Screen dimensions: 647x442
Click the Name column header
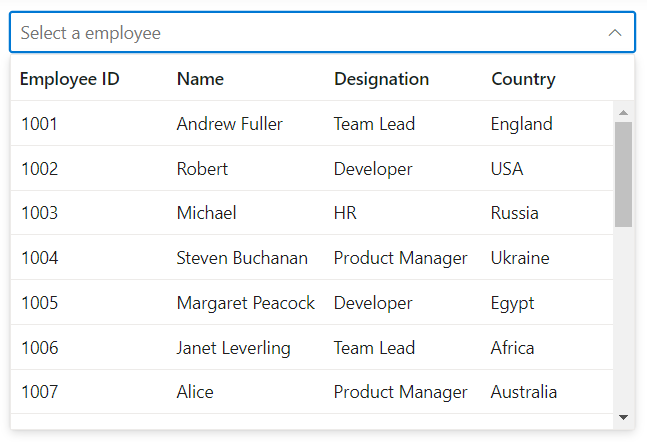[201, 79]
